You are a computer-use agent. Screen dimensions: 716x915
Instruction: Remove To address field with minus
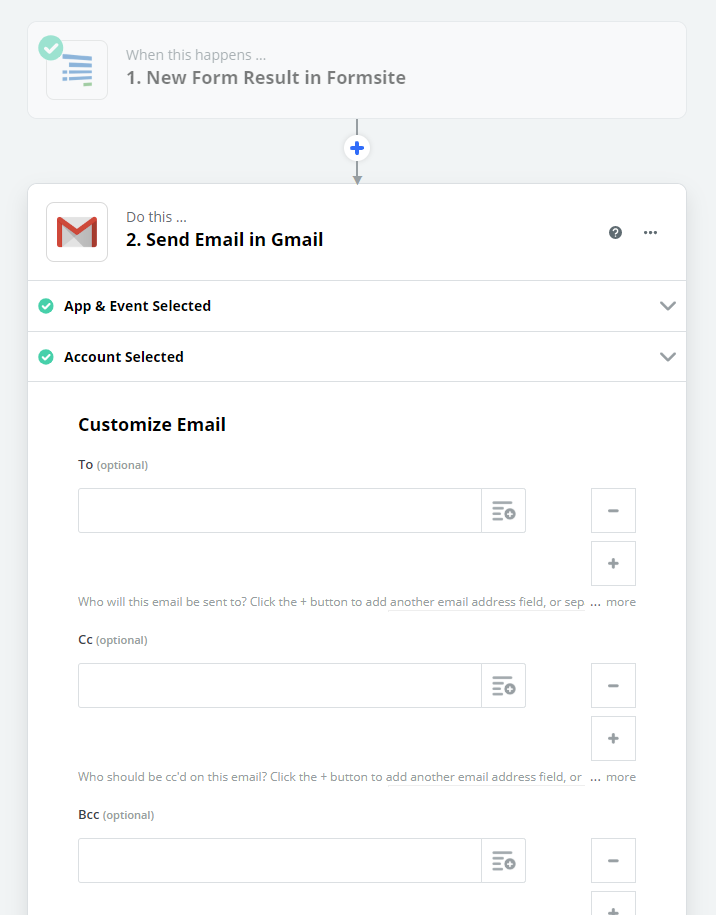click(613, 511)
